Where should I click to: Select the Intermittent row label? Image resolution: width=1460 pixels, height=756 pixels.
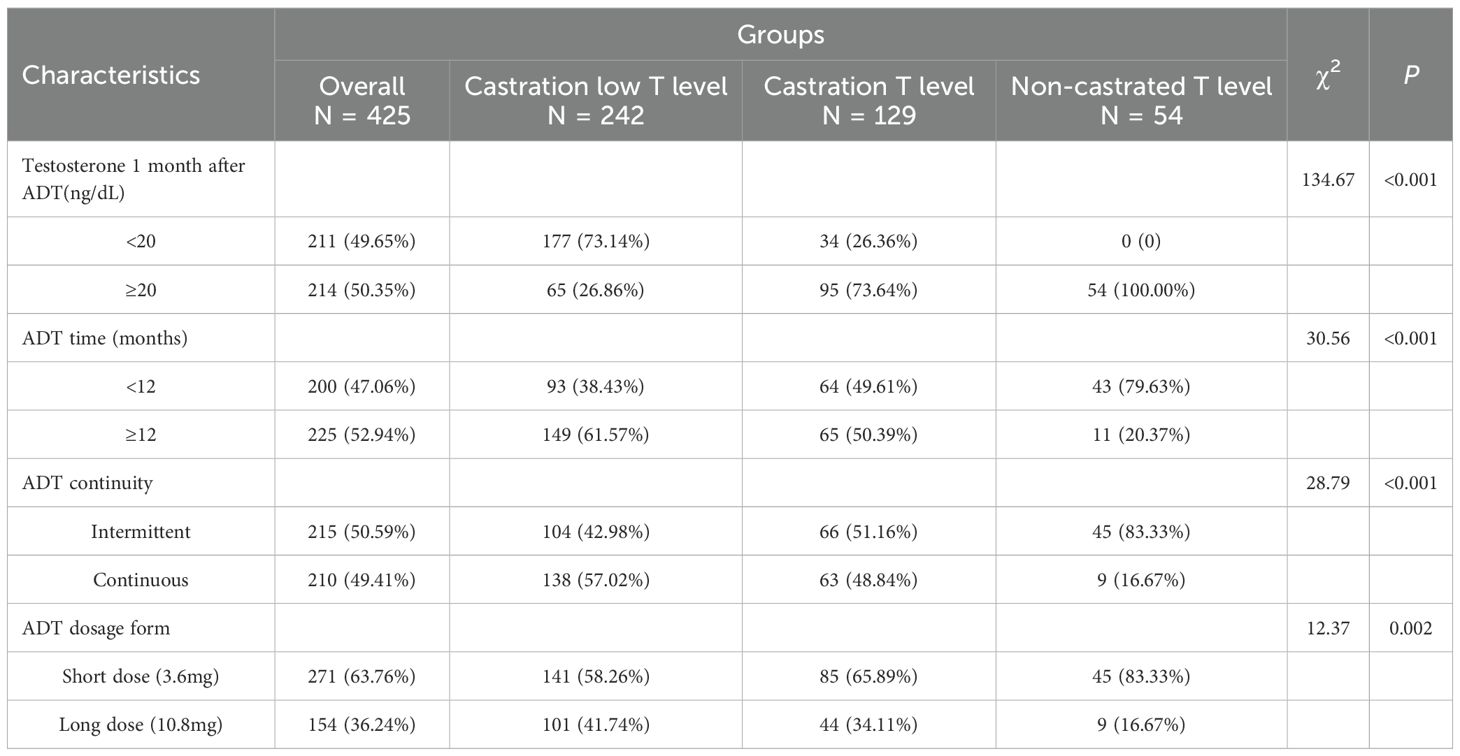141,532
